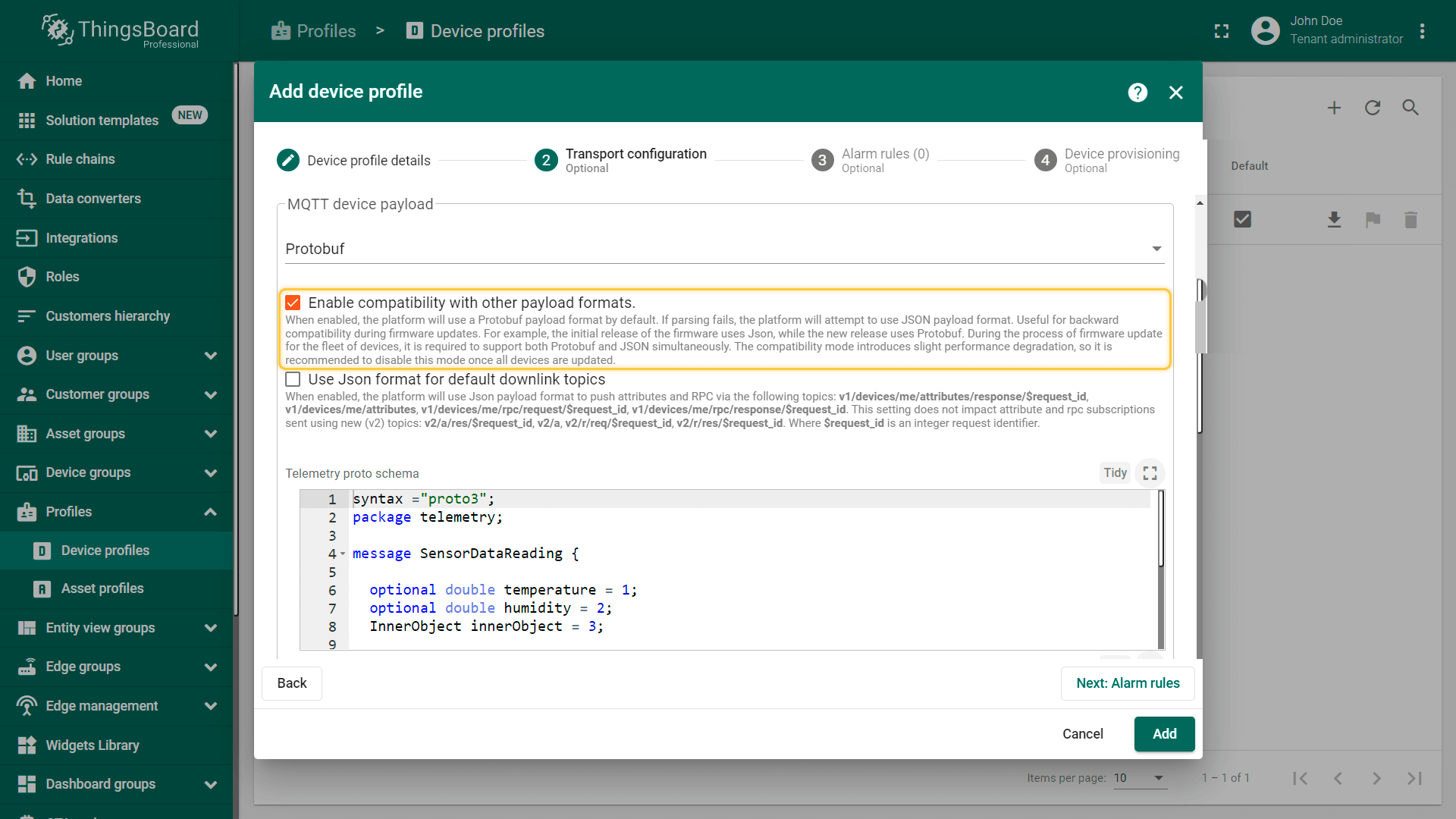The width and height of the screenshot is (1456, 819).
Task: Click the Add button
Action: (x=1164, y=734)
